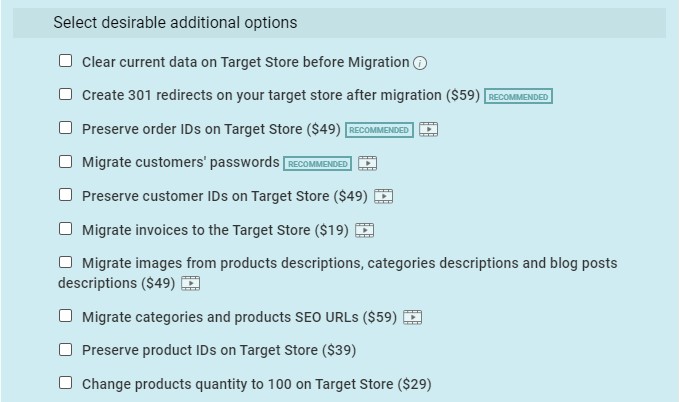Tick Migrate invoices to the Target Store
This screenshot has height=402, width=679.
click(65, 229)
